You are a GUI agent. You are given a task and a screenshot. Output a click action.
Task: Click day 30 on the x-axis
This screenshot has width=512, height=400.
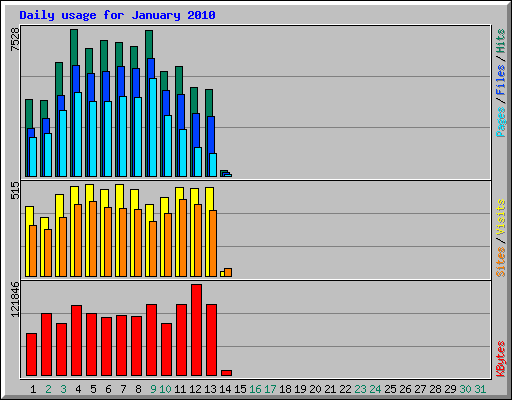pos(465,389)
